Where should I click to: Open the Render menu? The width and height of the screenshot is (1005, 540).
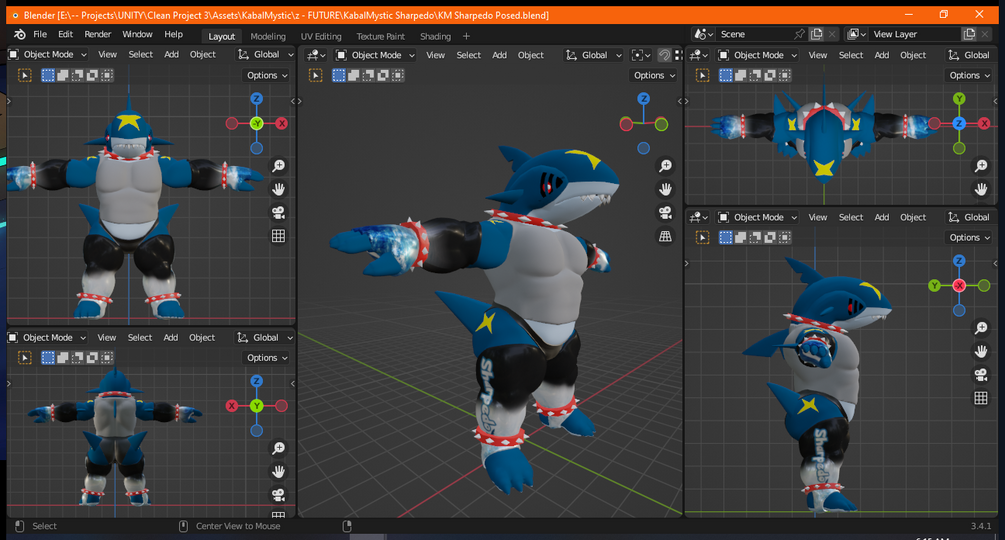[97, 34]
